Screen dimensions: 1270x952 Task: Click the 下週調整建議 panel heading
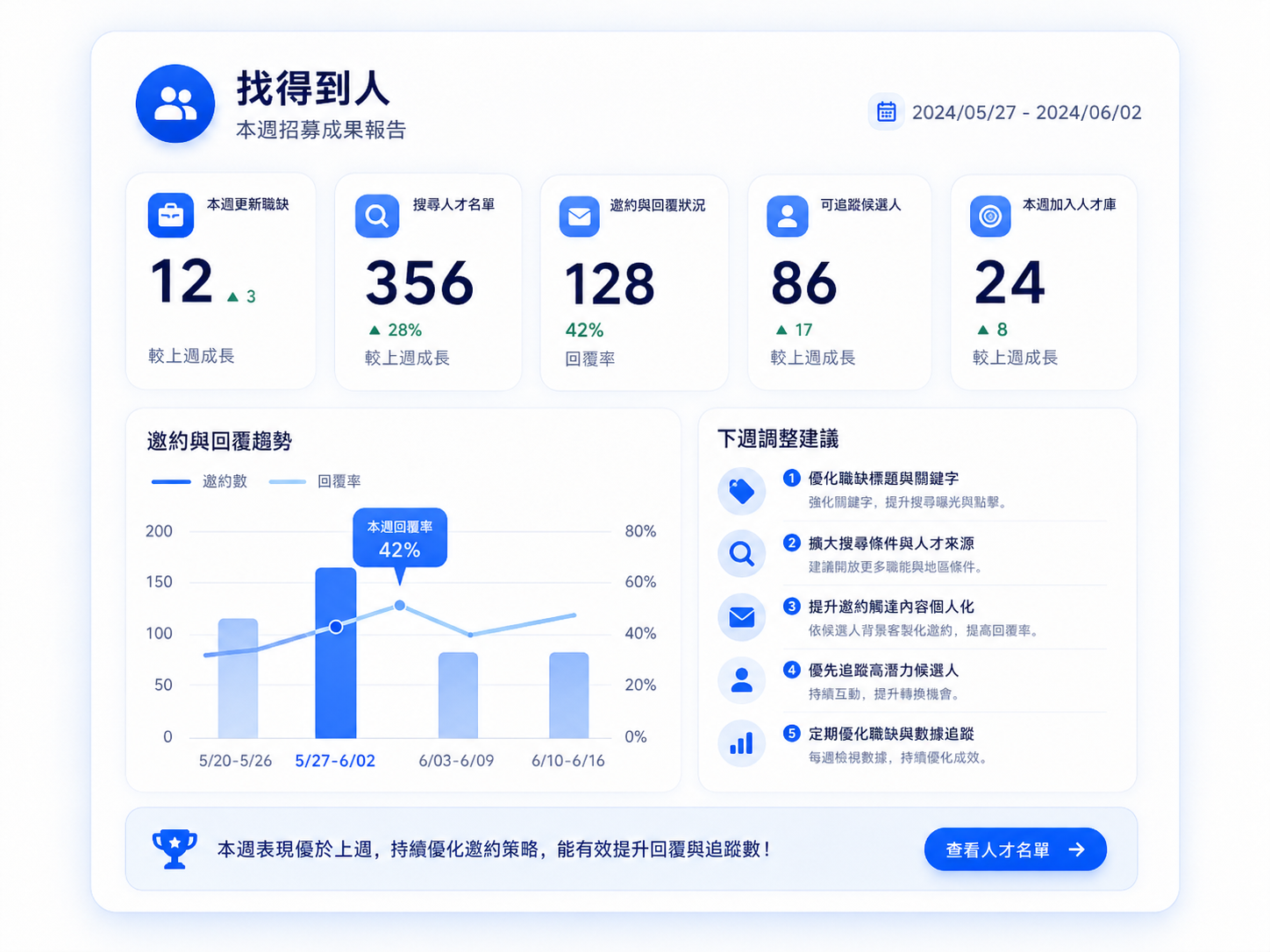point(778,438)
